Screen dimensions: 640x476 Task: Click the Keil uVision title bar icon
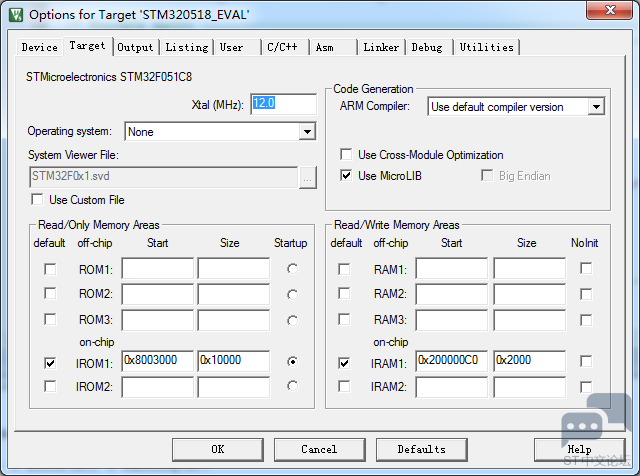pyautogui.click(x=16, y=15)
